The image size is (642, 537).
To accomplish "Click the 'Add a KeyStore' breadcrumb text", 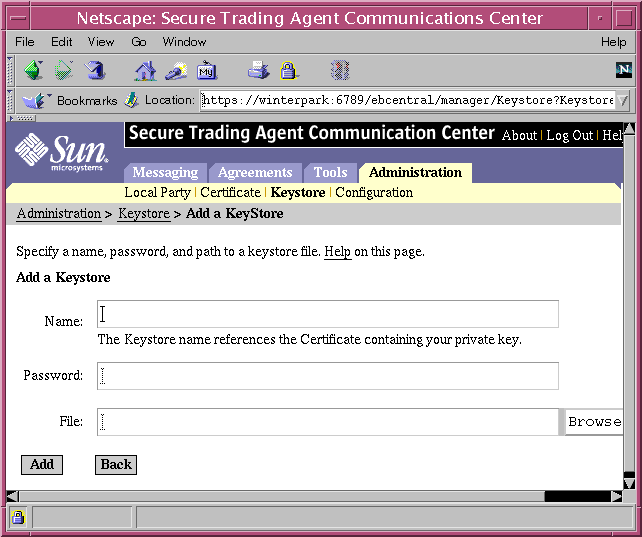I will click(235, 214).
